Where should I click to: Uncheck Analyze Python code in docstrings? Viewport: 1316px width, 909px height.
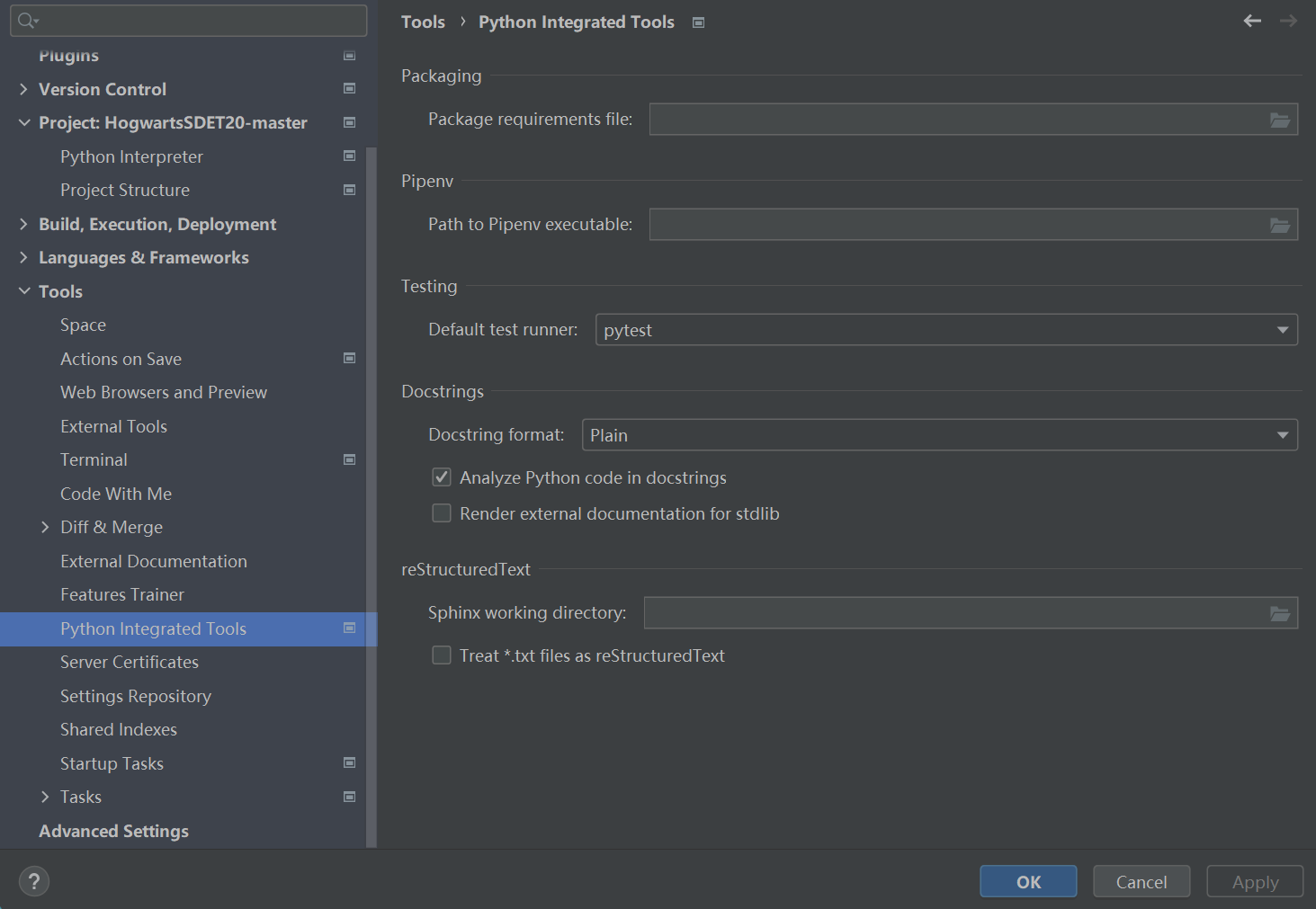(x=442, y=477)
